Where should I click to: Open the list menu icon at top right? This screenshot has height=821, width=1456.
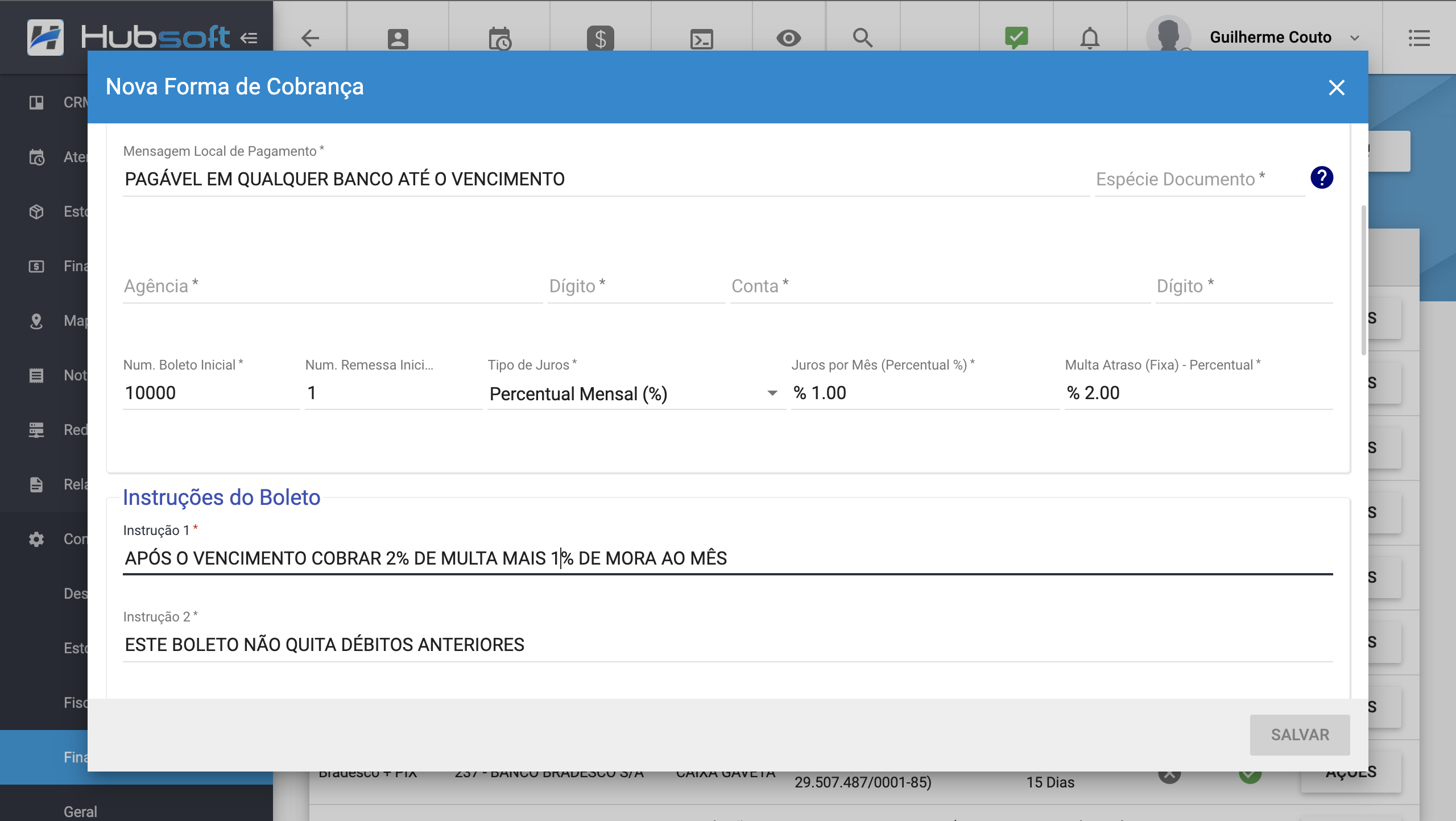click(1419, 38)
